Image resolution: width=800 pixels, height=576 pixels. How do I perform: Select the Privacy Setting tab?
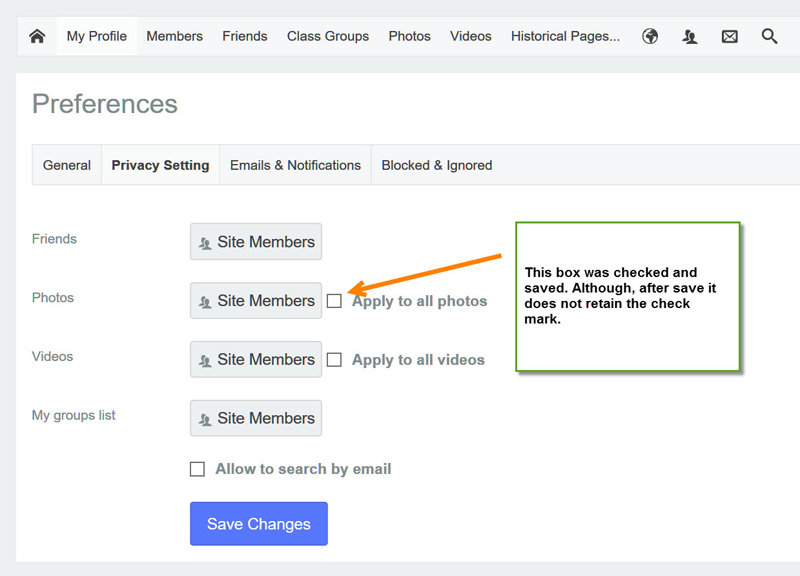pos(160,165)
